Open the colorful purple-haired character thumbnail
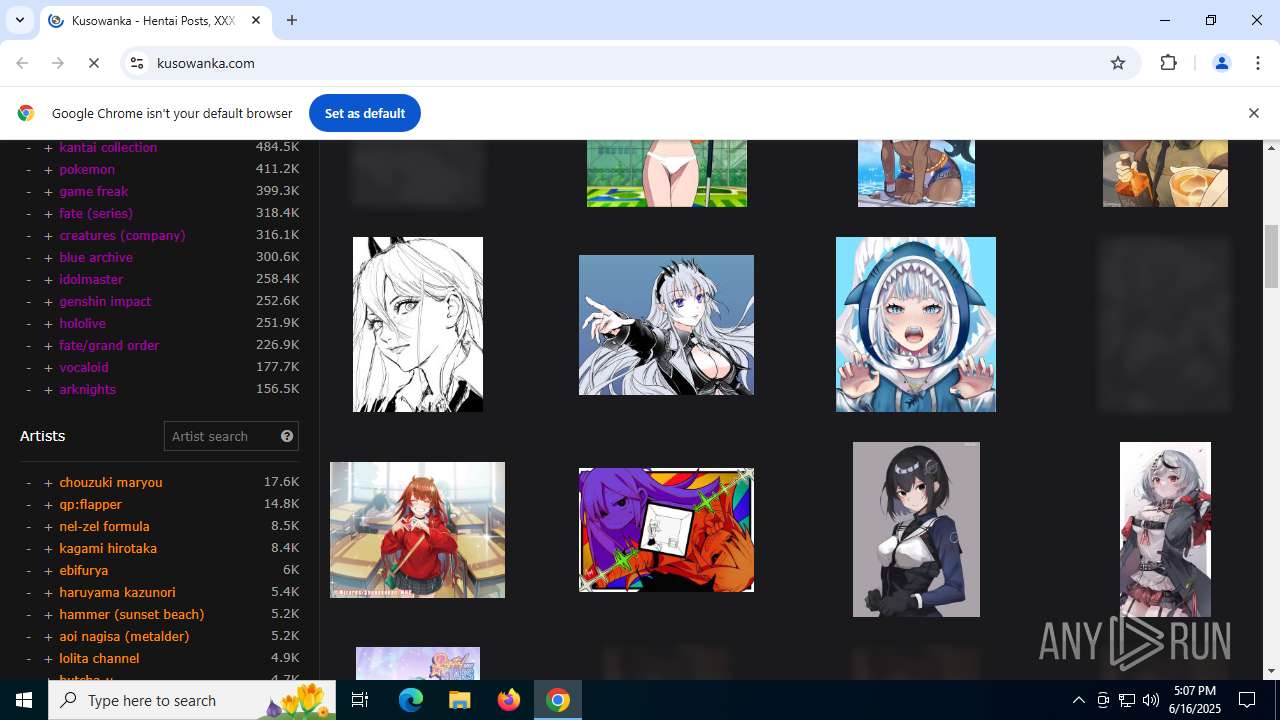 coord(666,530)
